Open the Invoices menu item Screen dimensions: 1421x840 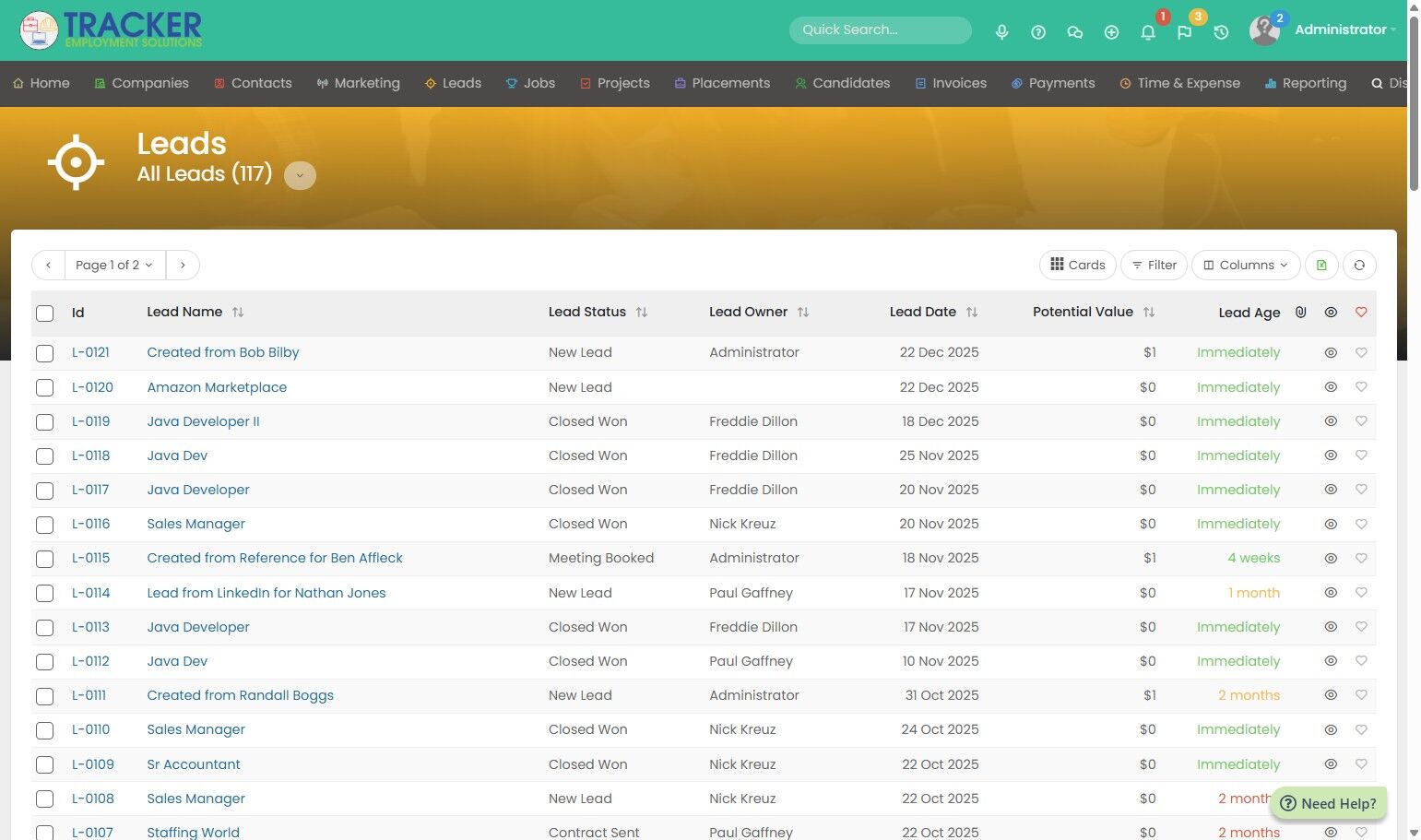951,83
